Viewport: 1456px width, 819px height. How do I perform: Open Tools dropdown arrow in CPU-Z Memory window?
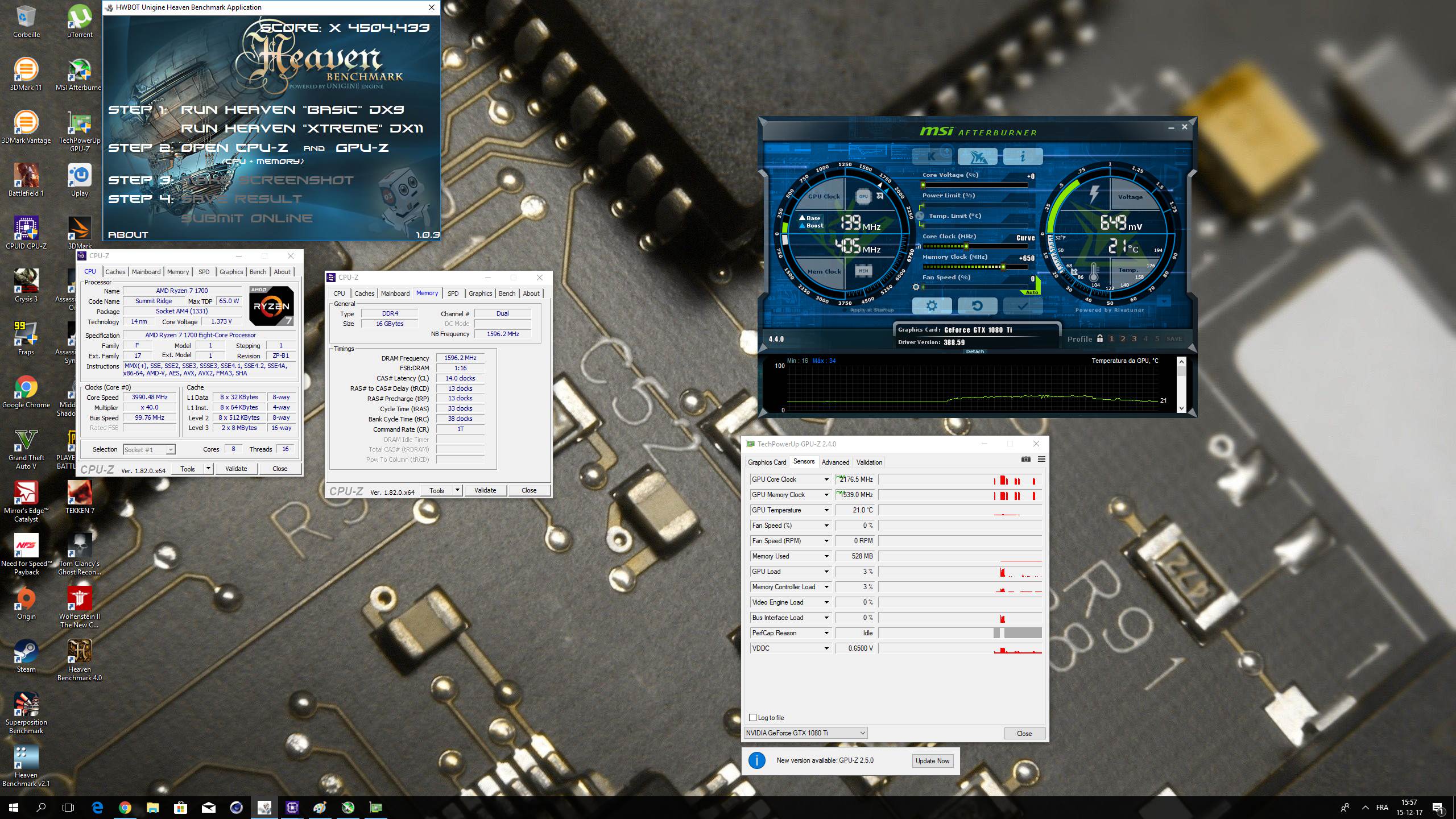tap(457, 490)
